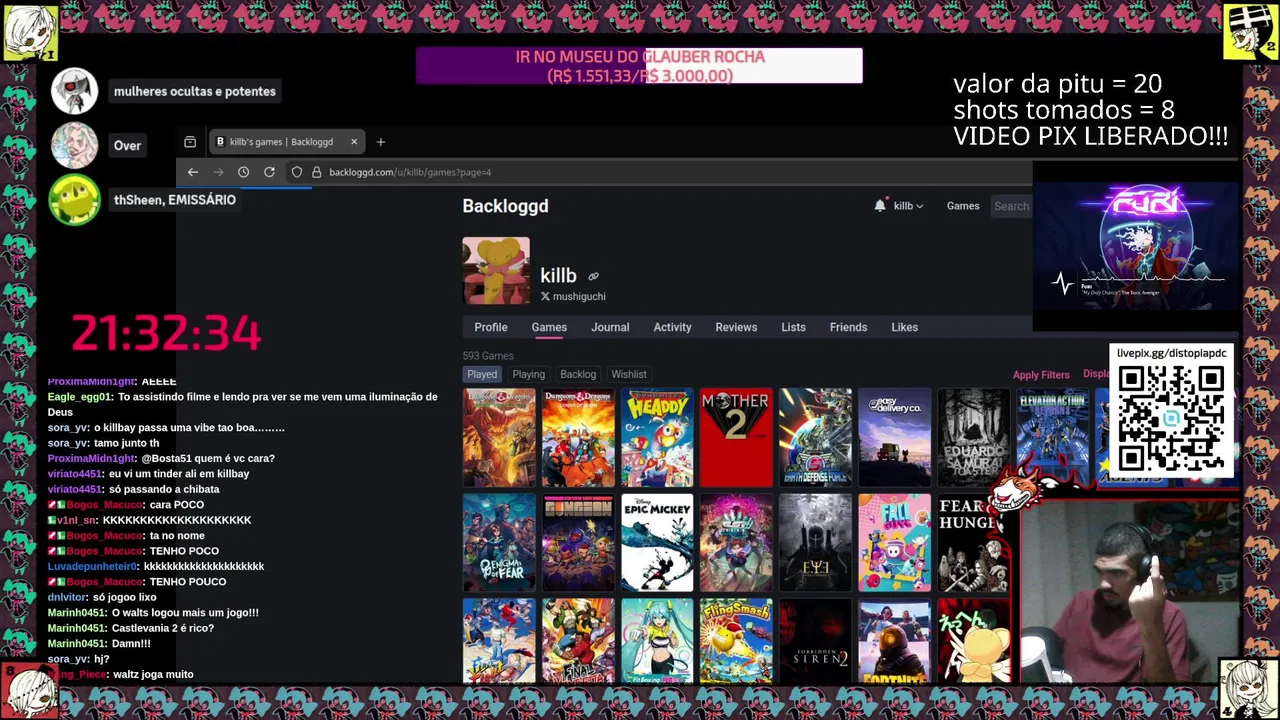Open the Elevator Action game cover
Viewport: 1280px width, 720px height.
[x=1052, y=437]
